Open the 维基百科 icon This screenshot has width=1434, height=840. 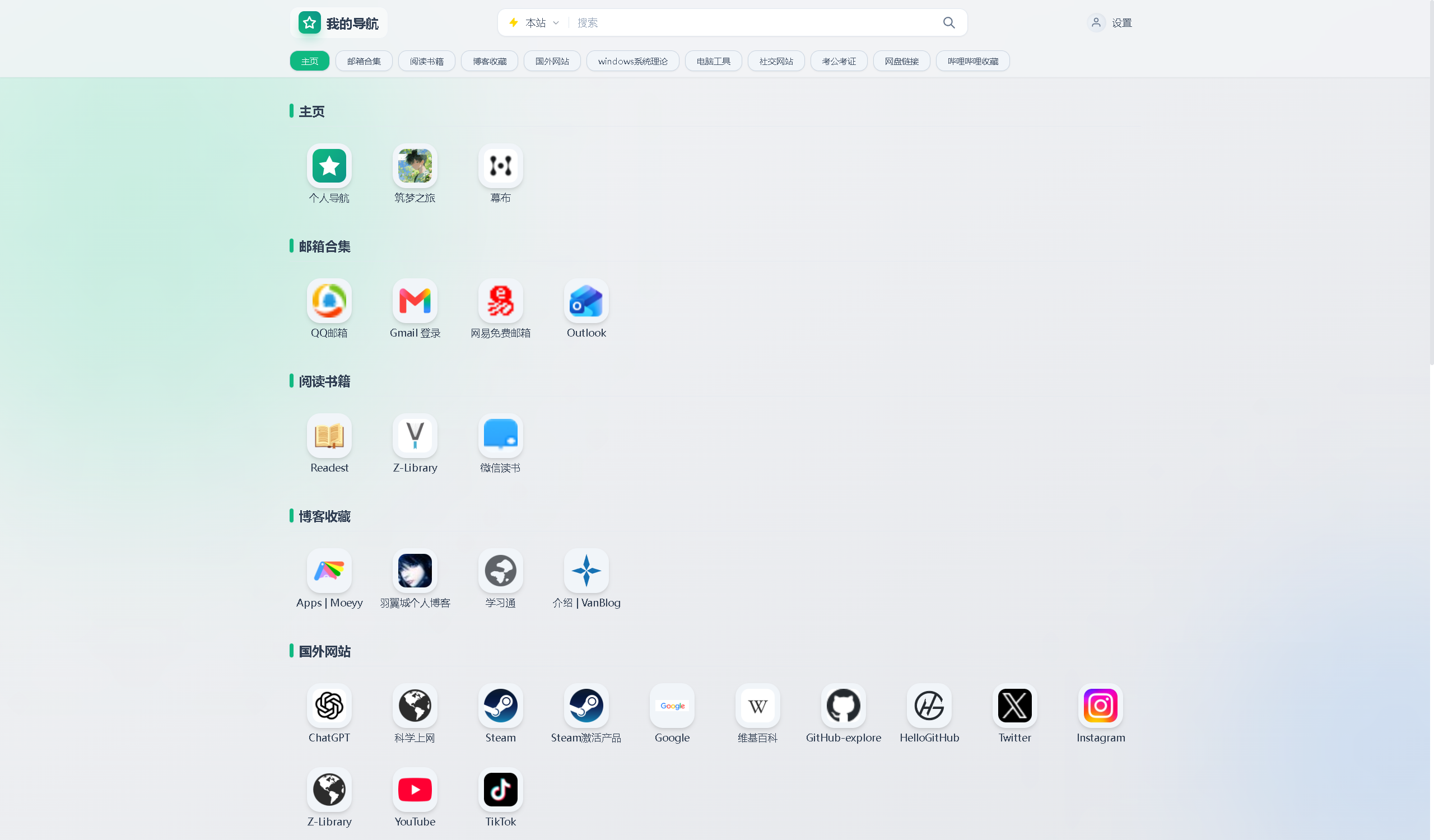coord(757,706)
